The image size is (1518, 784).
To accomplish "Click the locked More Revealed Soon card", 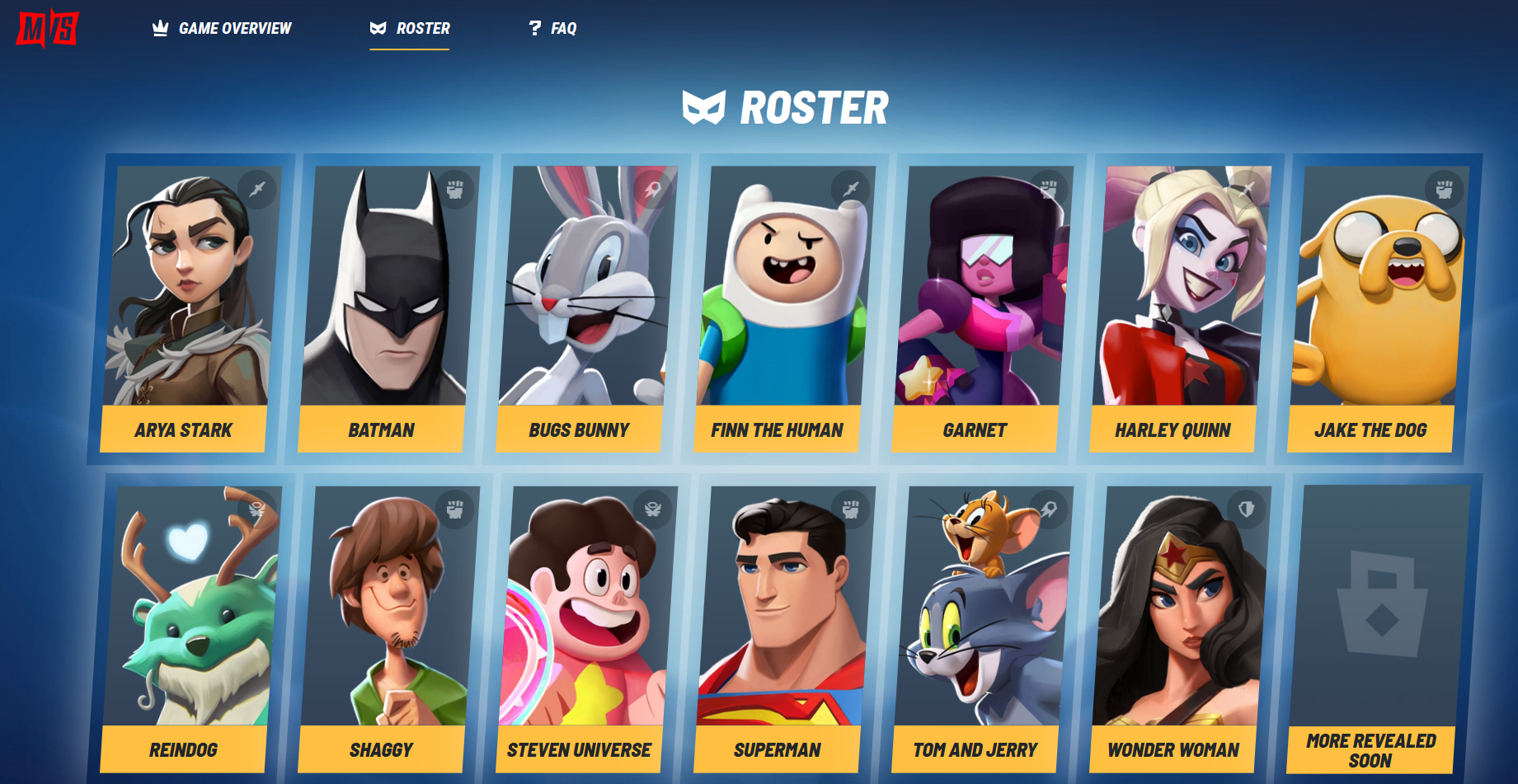I will [1379, 628].
